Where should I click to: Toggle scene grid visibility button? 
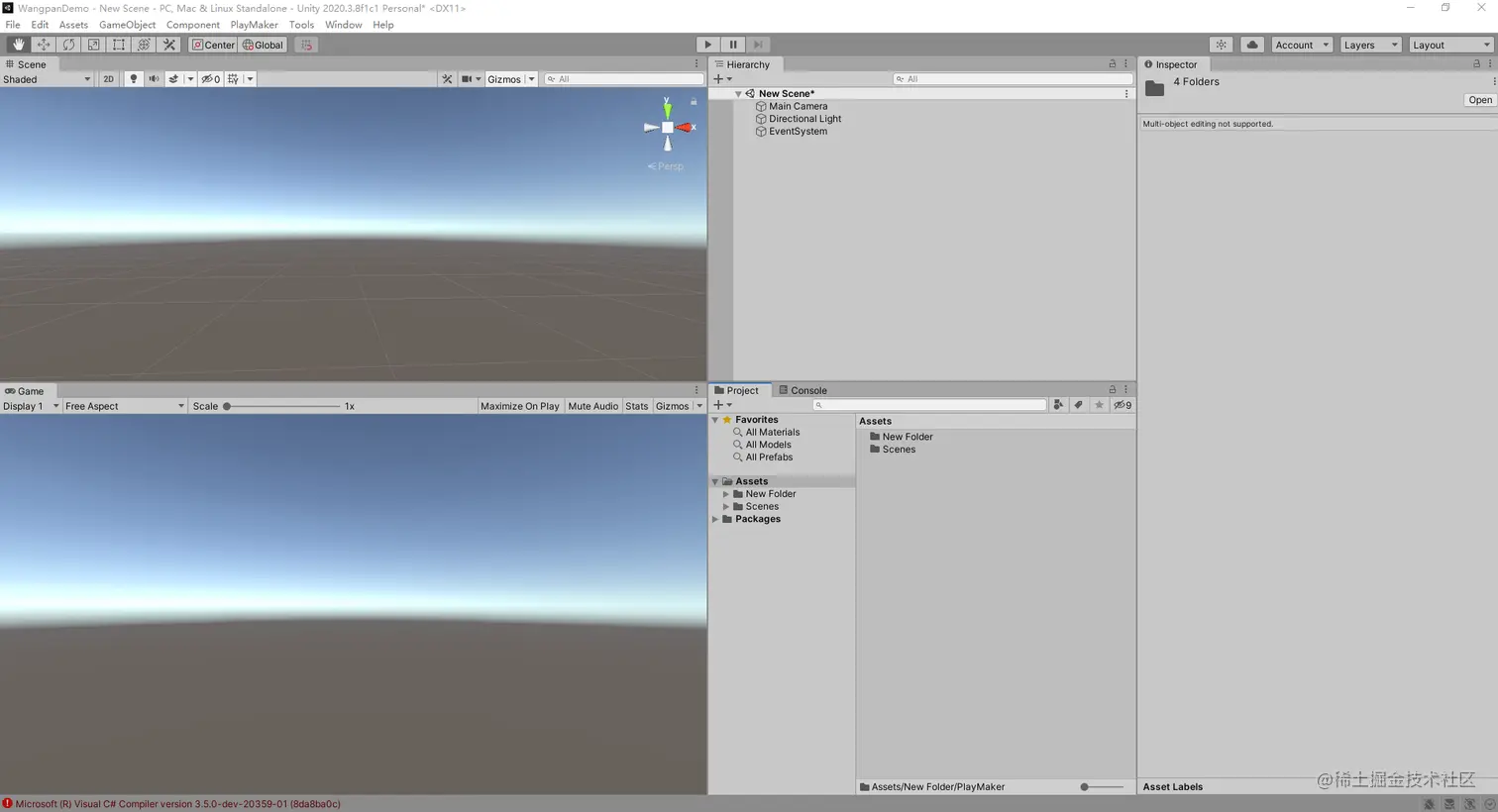point(234,79)
